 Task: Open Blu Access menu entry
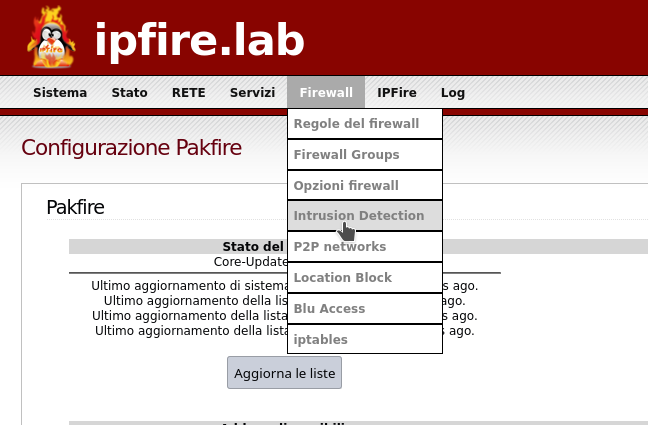coord(365,309)
